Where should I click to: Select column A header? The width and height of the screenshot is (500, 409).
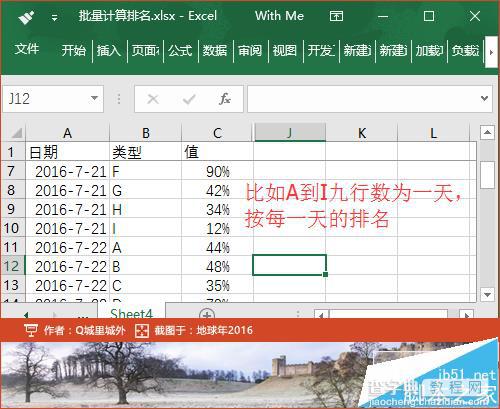(67, 133)
